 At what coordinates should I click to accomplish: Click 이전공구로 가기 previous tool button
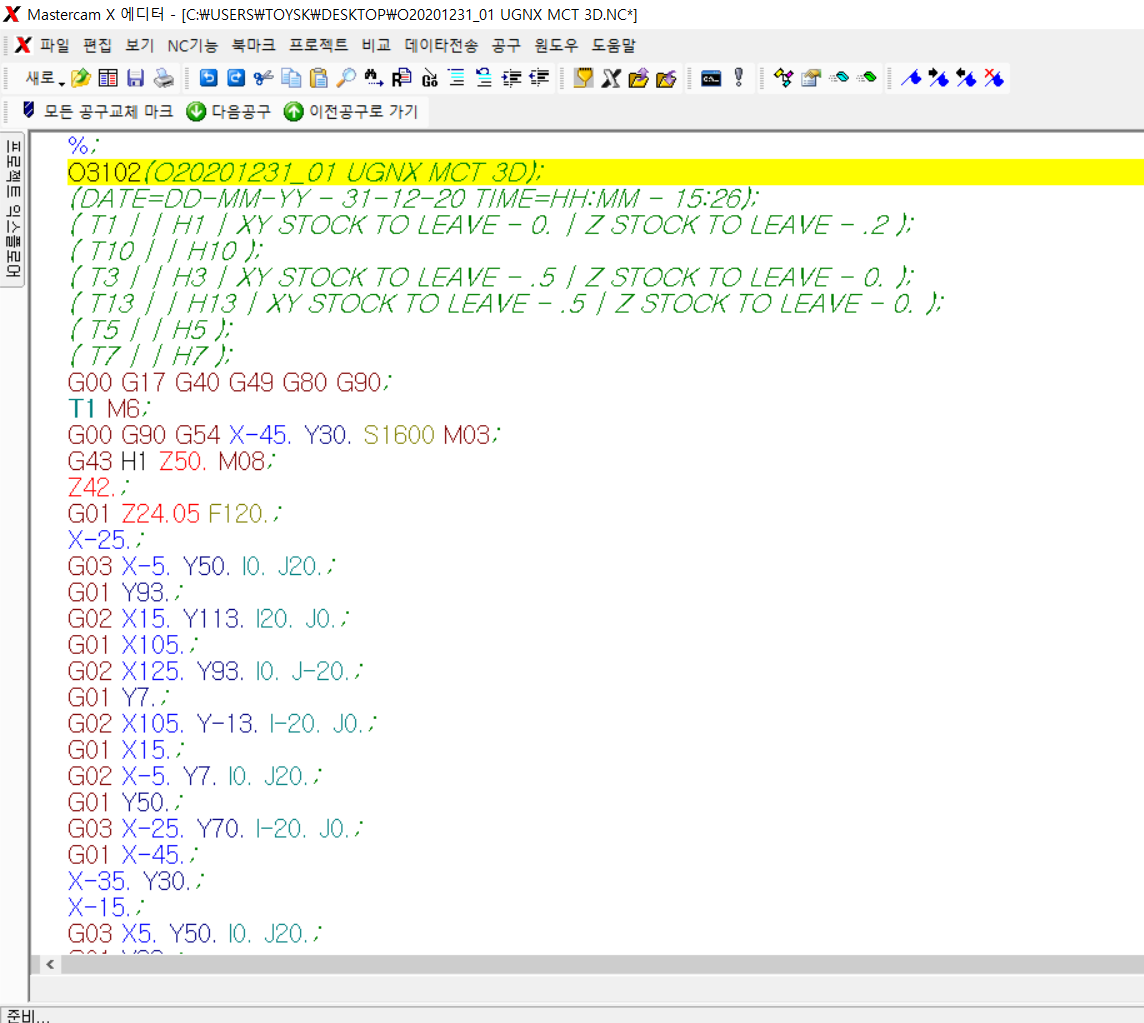(351, 111)
